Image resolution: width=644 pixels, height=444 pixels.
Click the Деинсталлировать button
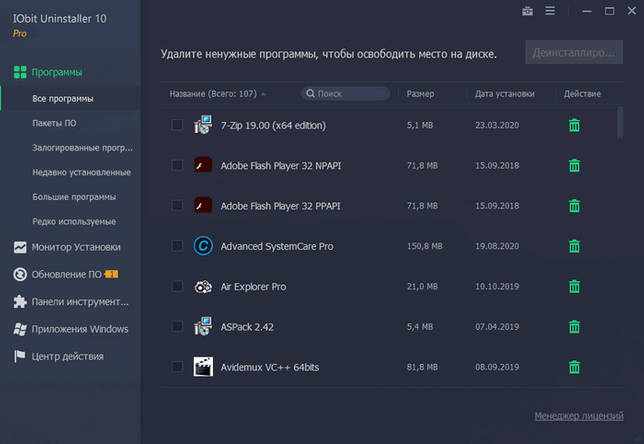pyautogui.click(x=574, y=52)
